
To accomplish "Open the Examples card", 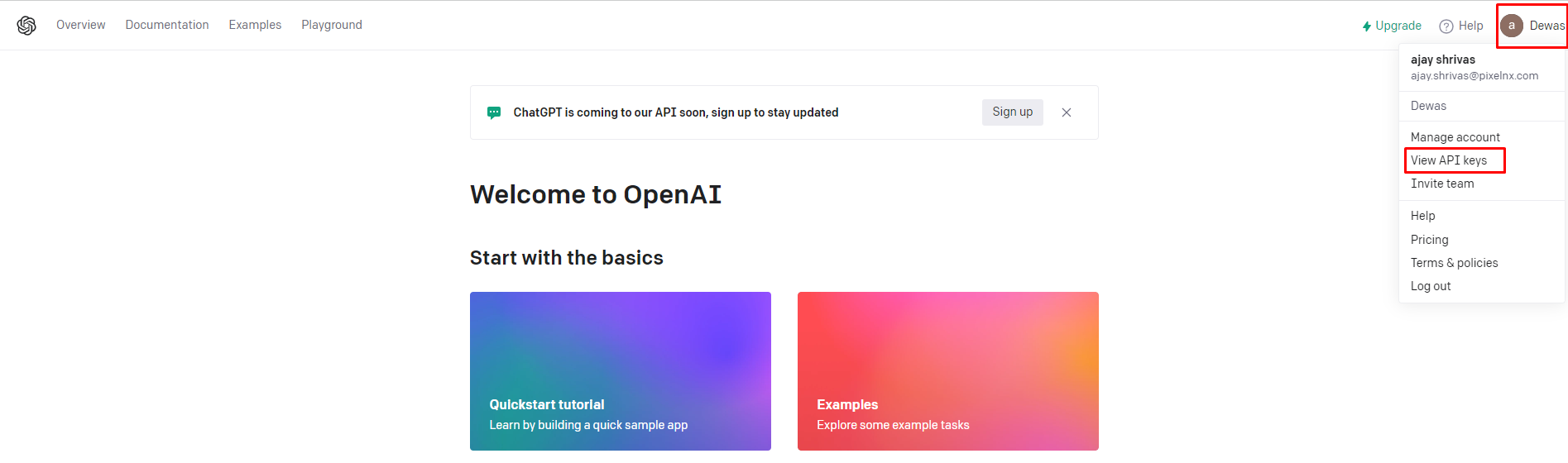I will (x=948, y=371).
